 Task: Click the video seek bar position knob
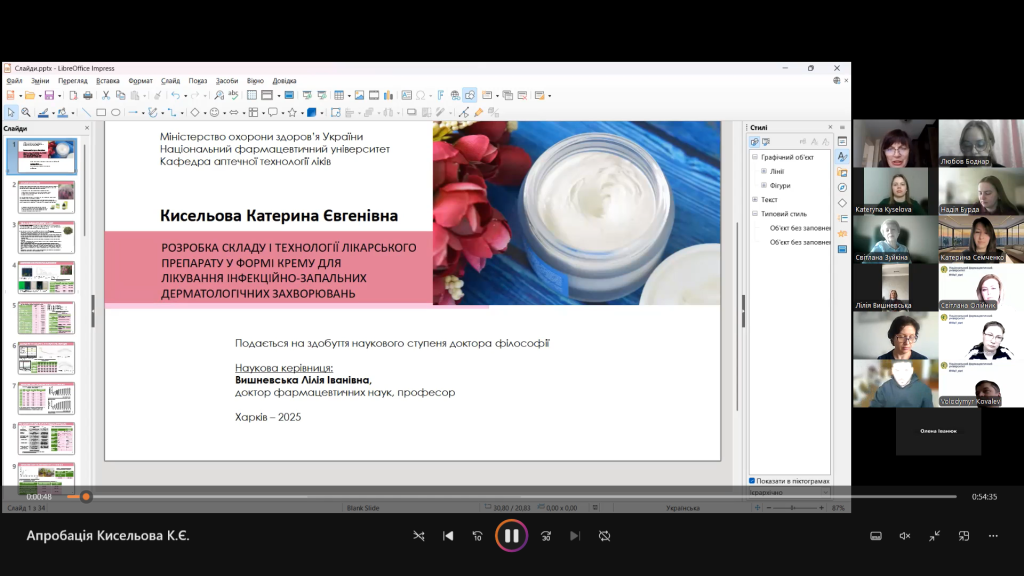coord(86,497)
